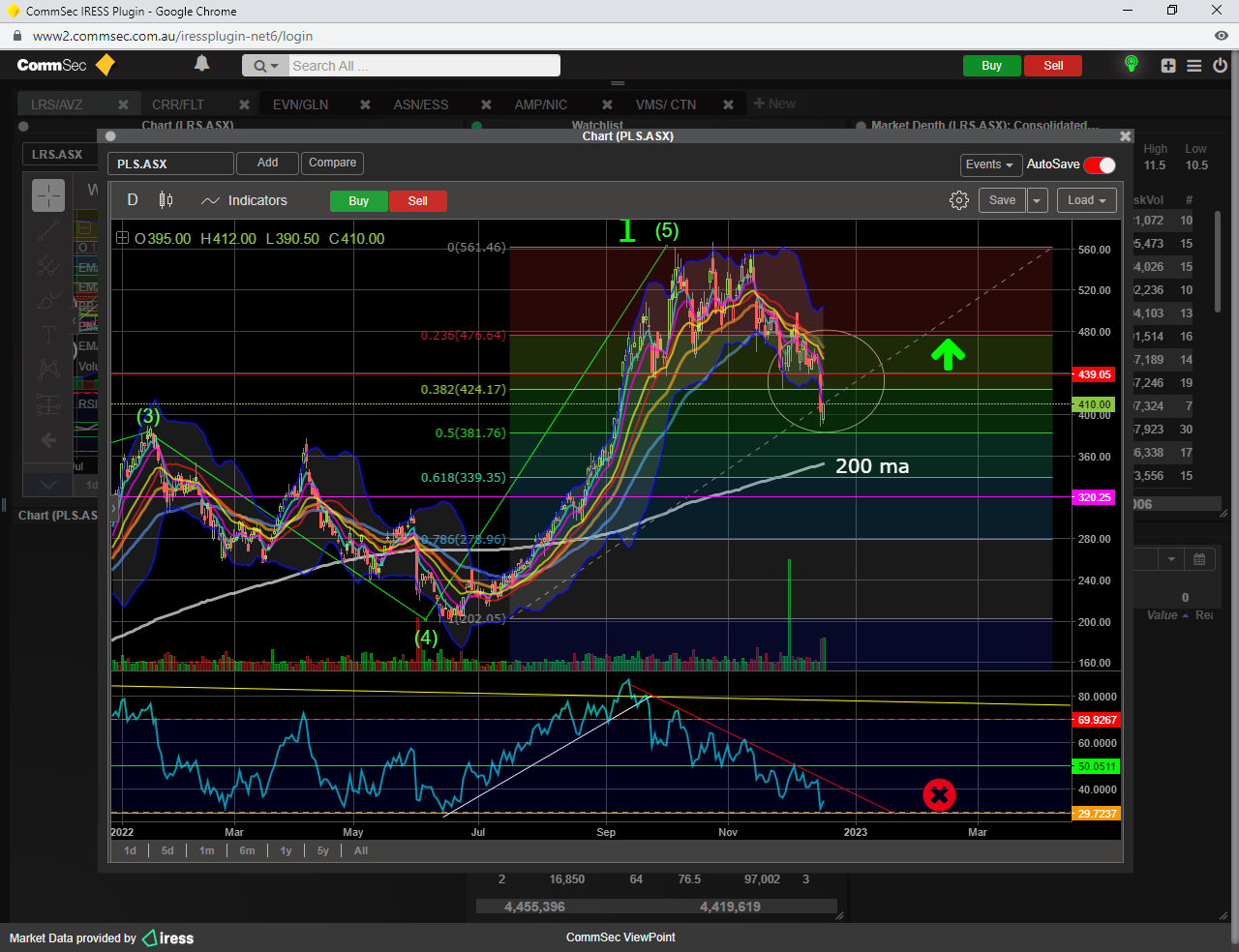
Task: Click the notifications bell icon
Action: pyautogui.click(x=201, y=64)
